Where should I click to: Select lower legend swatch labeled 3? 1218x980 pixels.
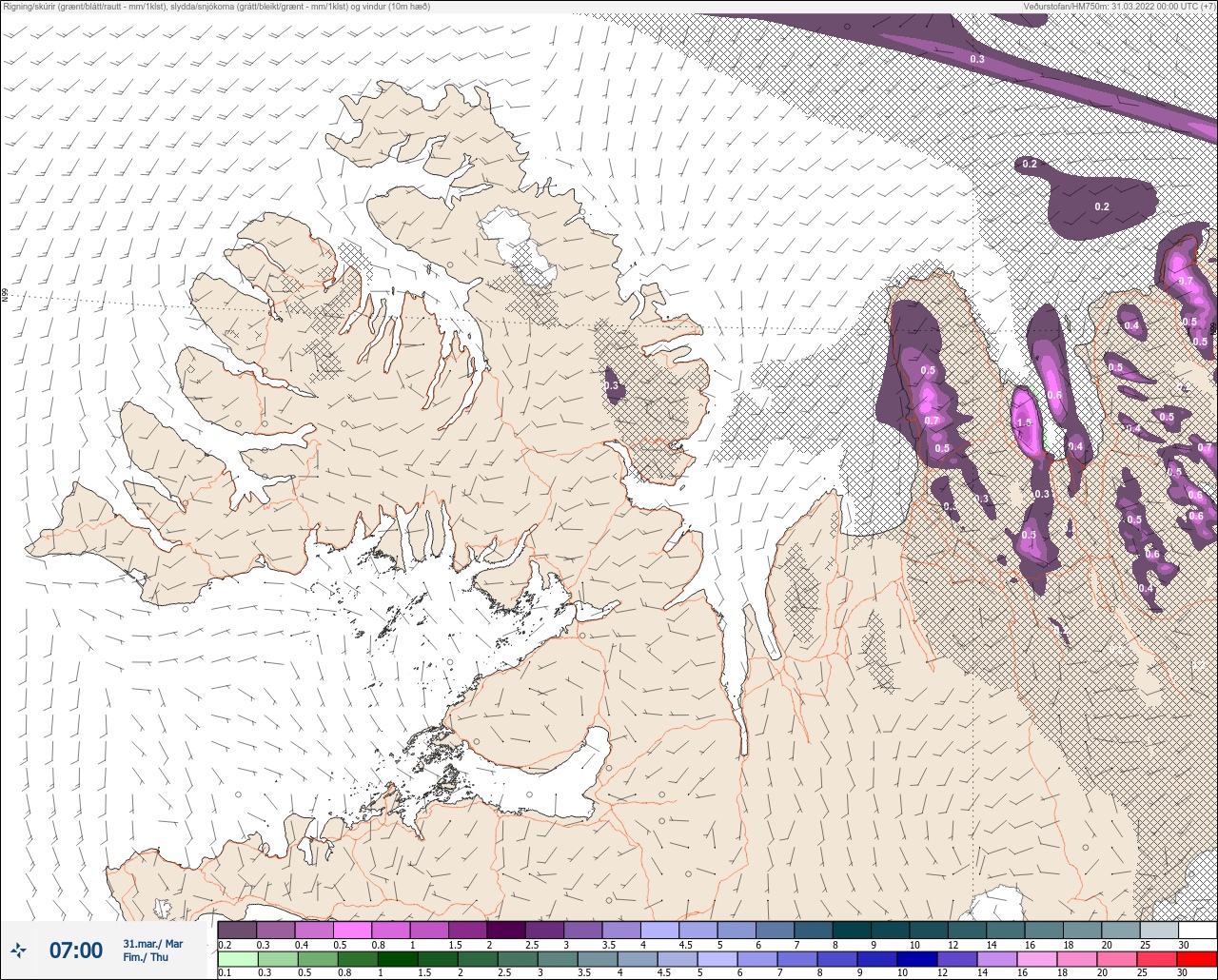[558, 958]
